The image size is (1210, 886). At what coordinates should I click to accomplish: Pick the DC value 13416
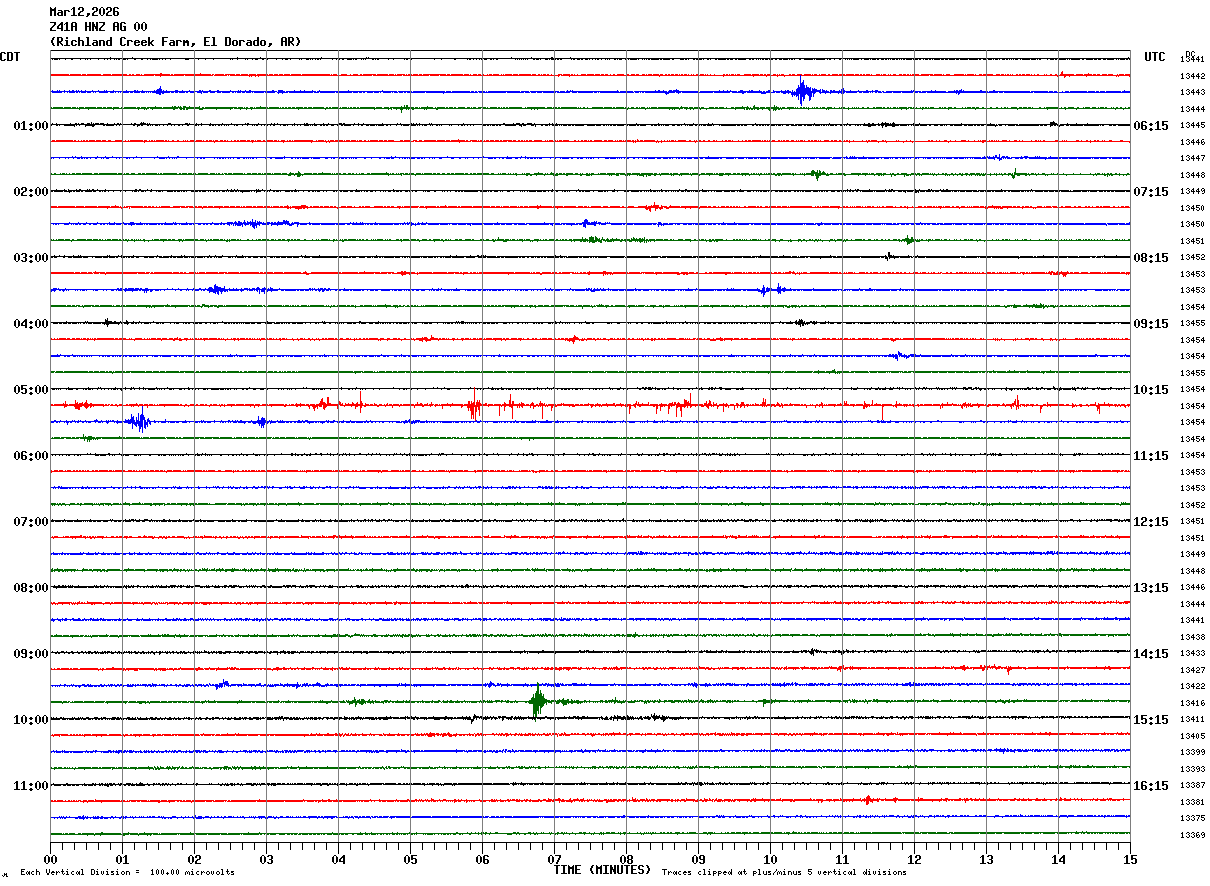1192,703
